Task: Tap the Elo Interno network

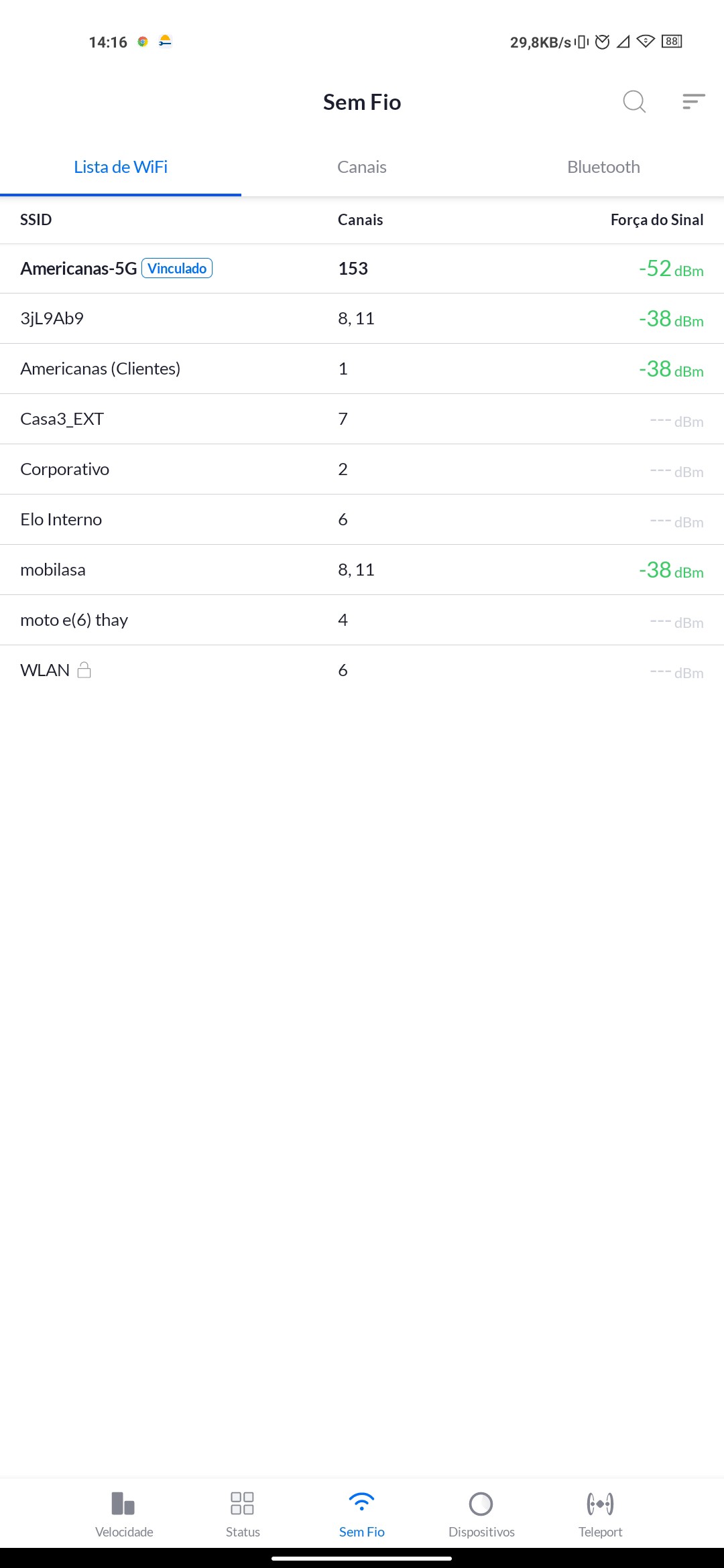Action: coord(61,519)
